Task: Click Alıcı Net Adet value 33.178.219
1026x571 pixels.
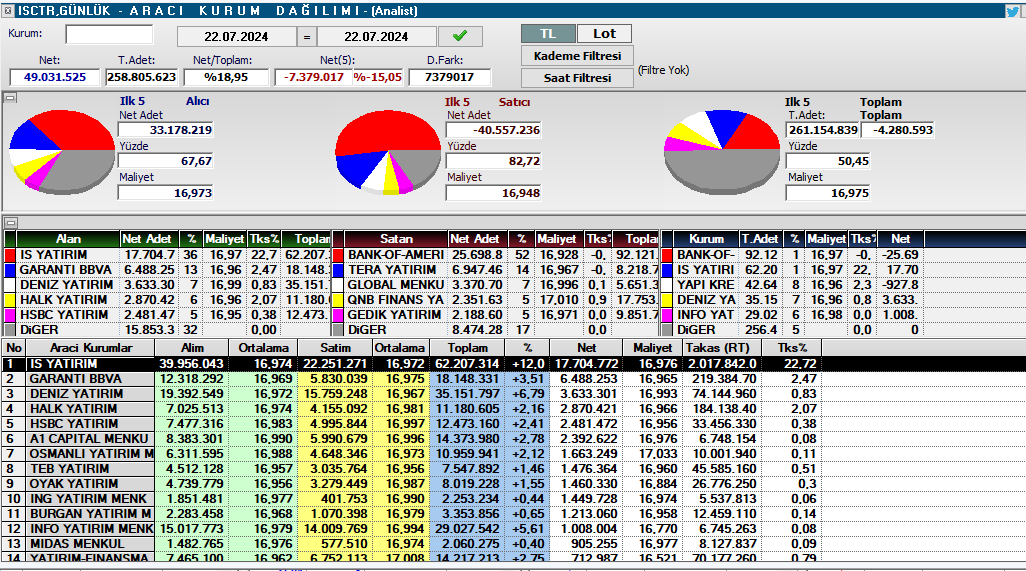Action: (166, 130)
